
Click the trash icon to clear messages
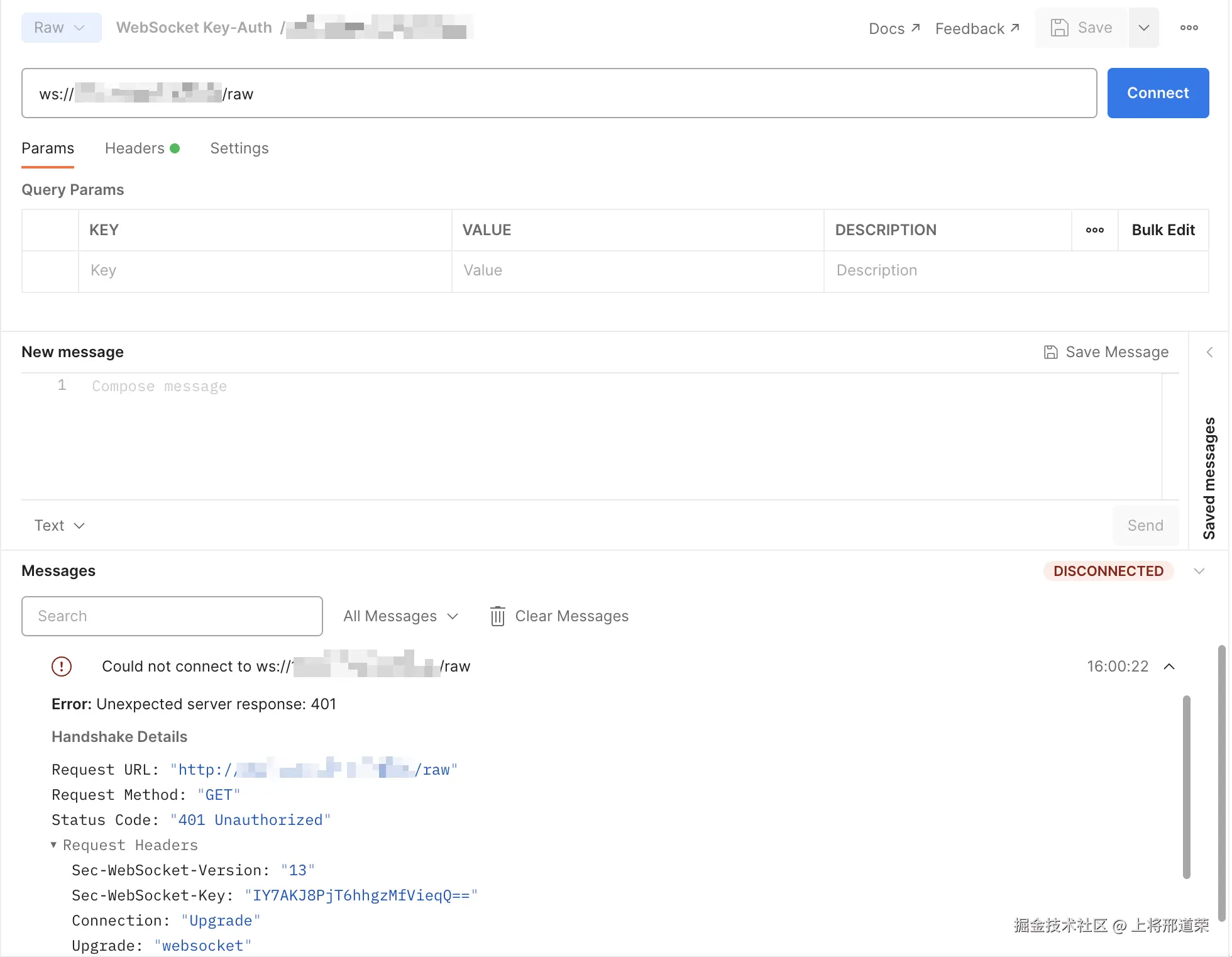[x=497, y=616]
